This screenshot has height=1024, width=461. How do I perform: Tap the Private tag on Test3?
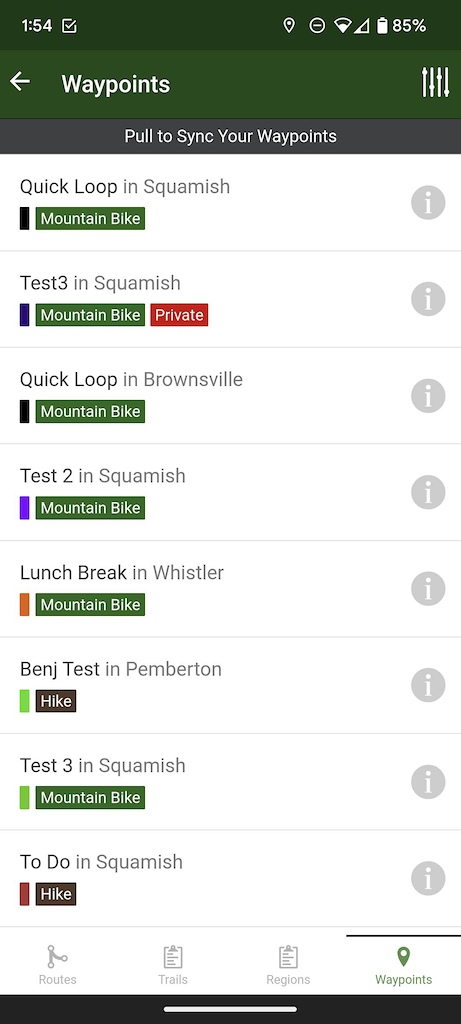tap(180, 315)
